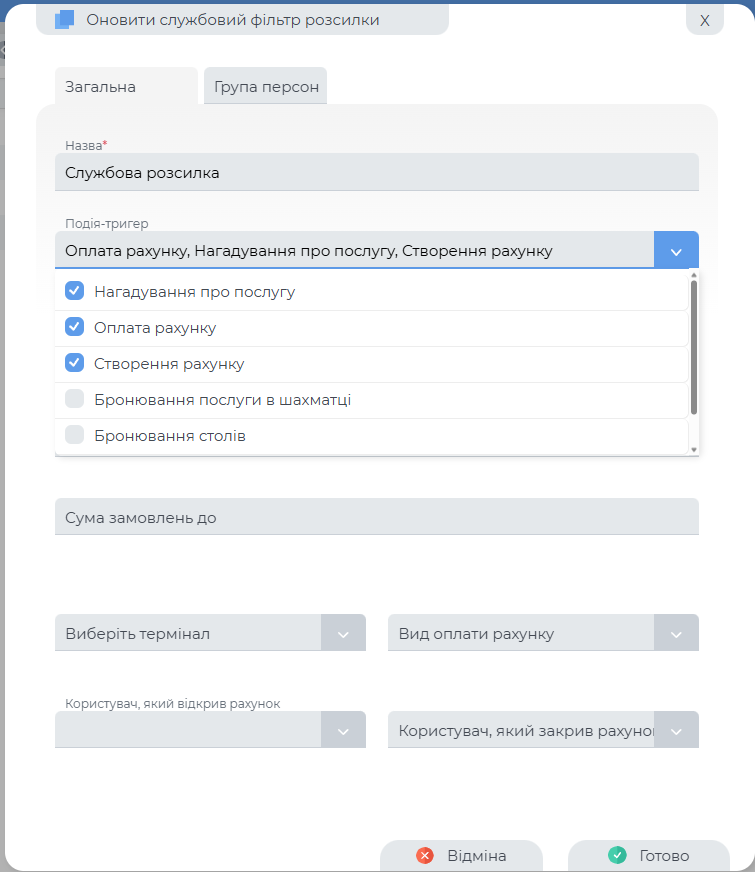Click the Сума замовлень до input field
The image size is (755, 872).
[x=376, y=517]
